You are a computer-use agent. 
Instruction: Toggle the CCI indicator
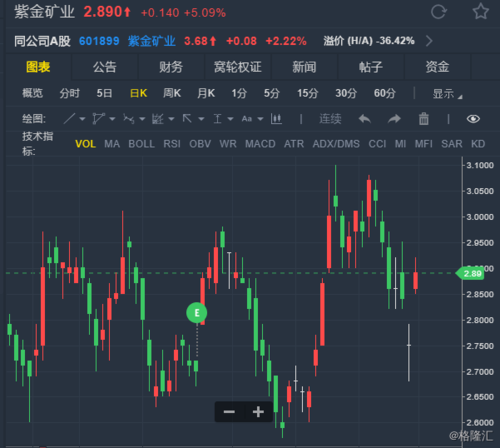(377, 144)
